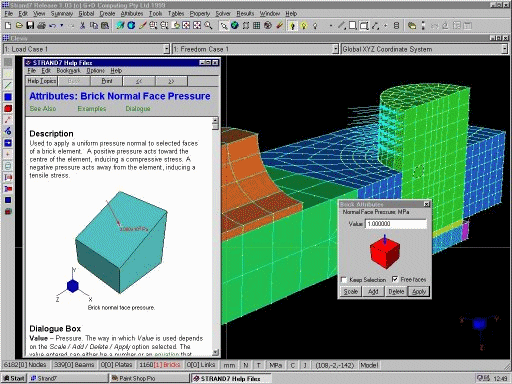Click the next topic >> button
This screenshot has height=384, width=512.
(x=171, y=81)
